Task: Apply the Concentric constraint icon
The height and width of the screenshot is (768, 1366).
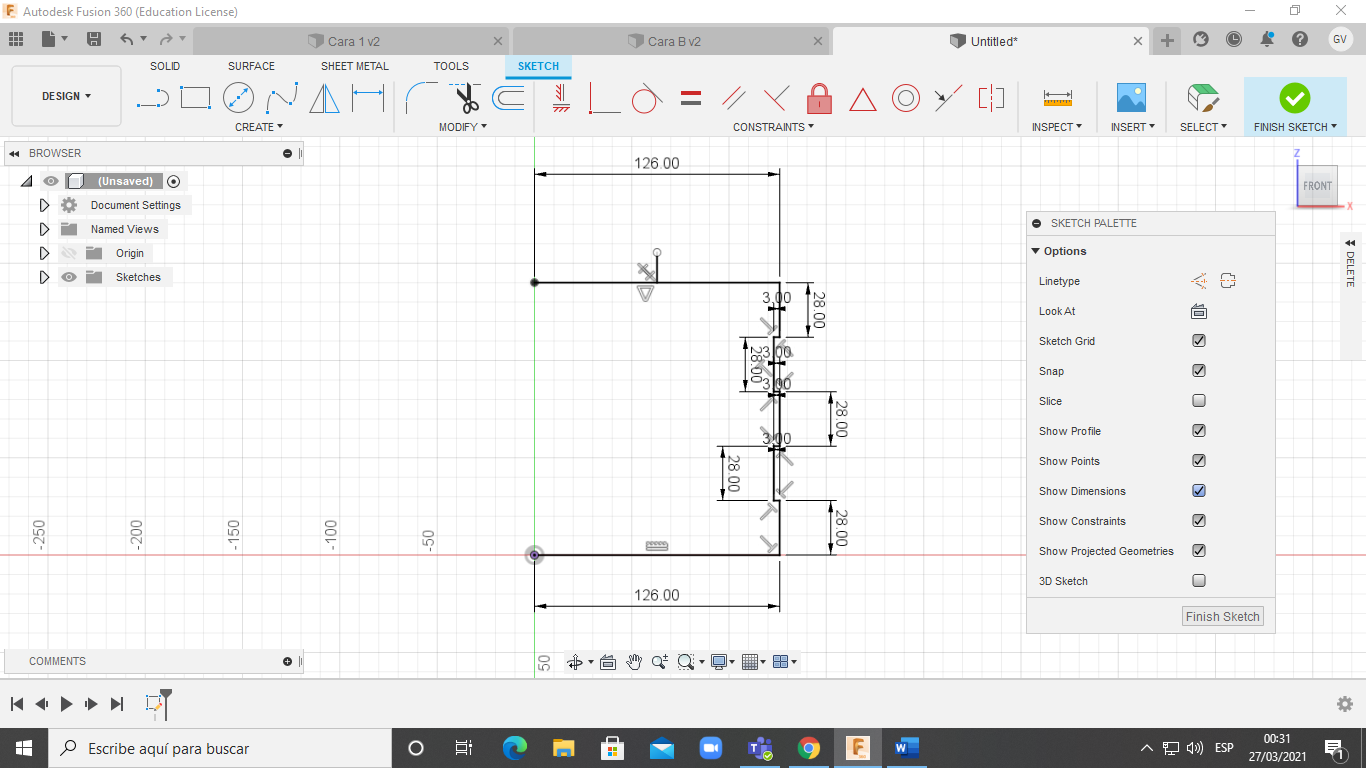Action: click(905, 98)
